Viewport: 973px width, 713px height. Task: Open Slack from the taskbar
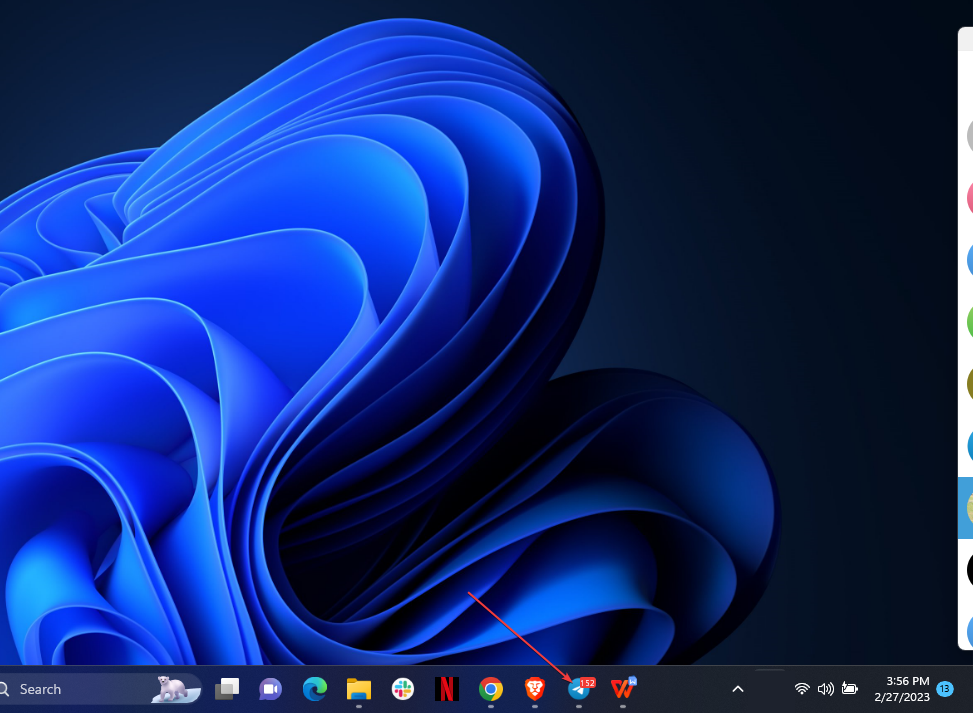[x=403, y=689]
